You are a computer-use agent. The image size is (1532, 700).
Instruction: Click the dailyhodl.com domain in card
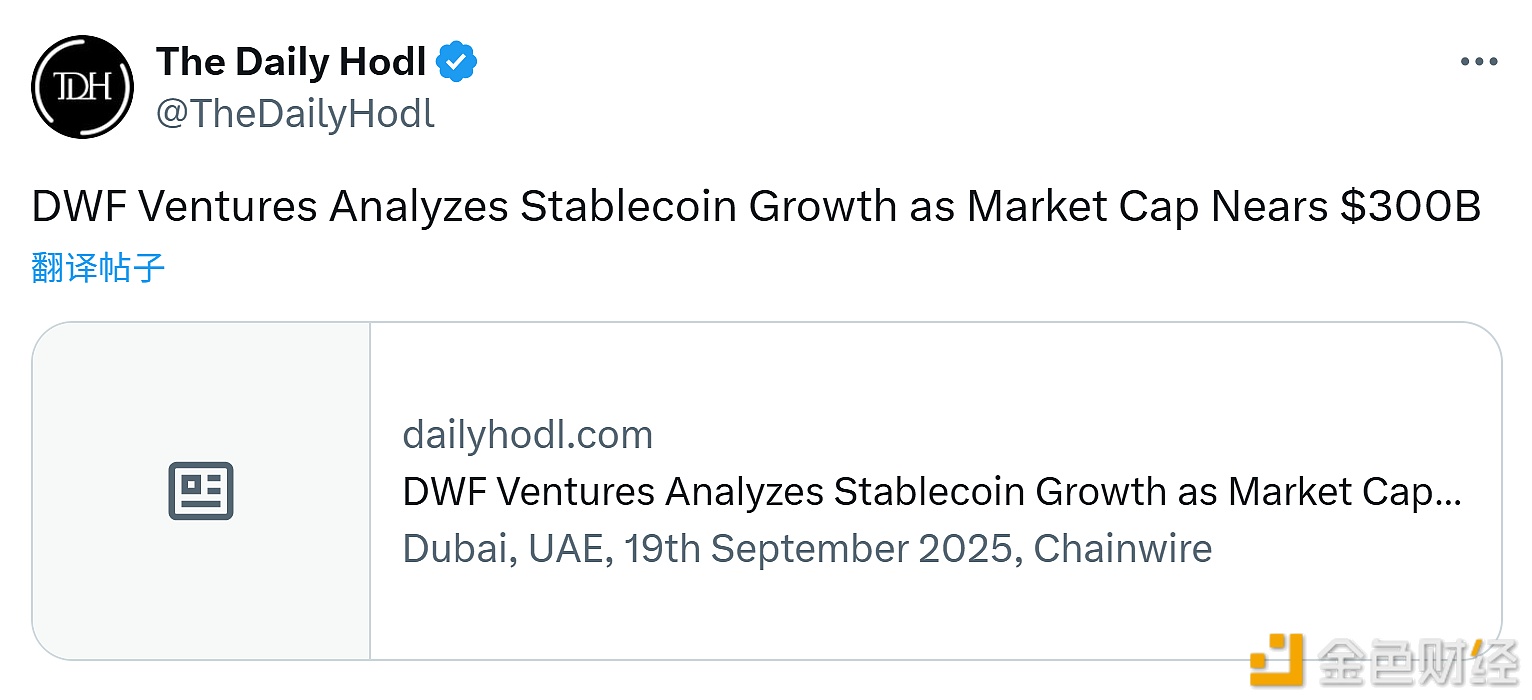[x=527, y=435]
